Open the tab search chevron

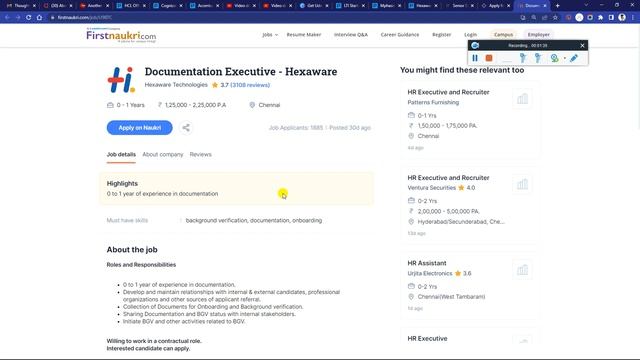(x=586, y=5)
